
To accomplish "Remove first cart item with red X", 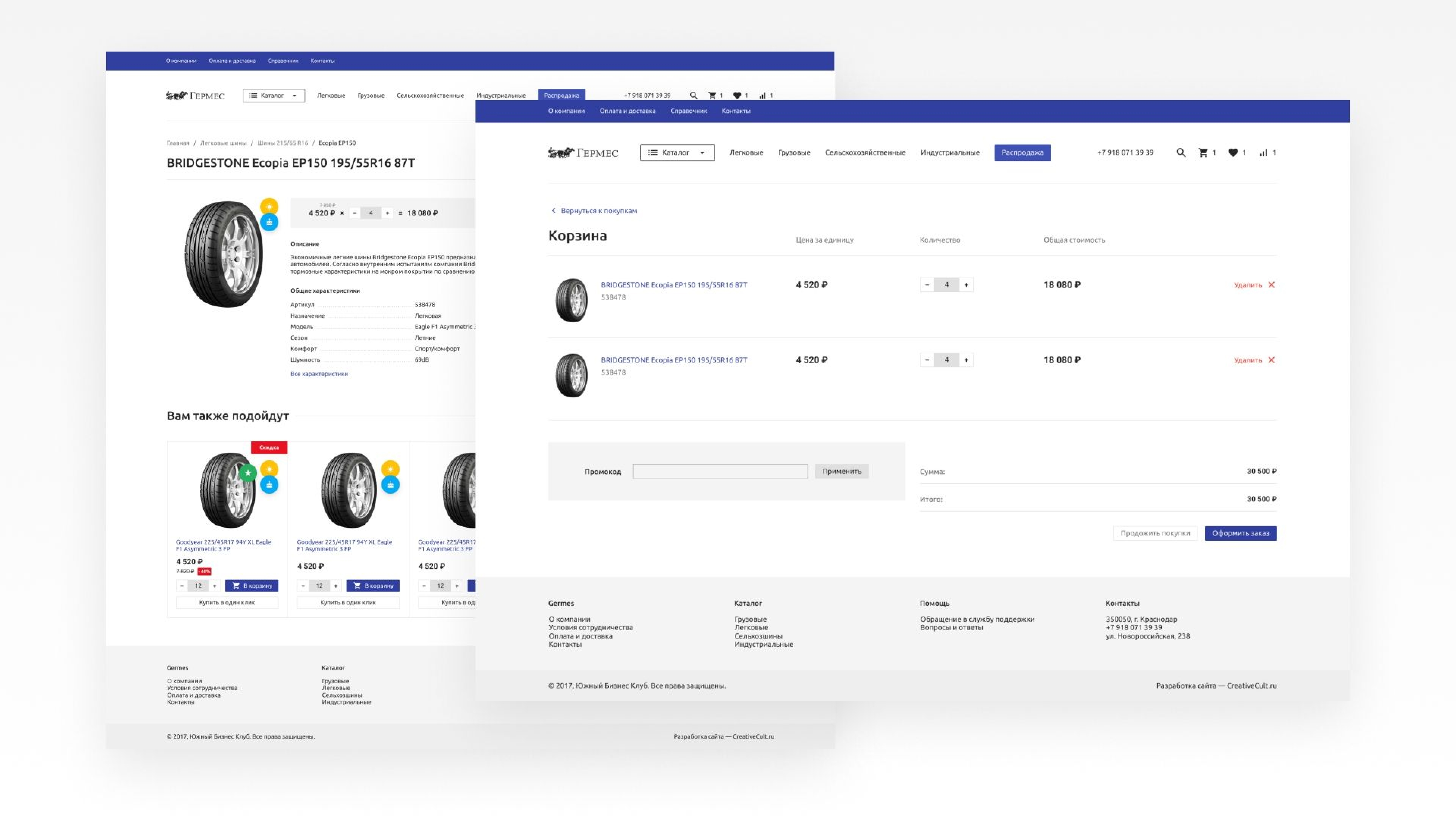I will pyautogui.click(x=1271, y=285).
